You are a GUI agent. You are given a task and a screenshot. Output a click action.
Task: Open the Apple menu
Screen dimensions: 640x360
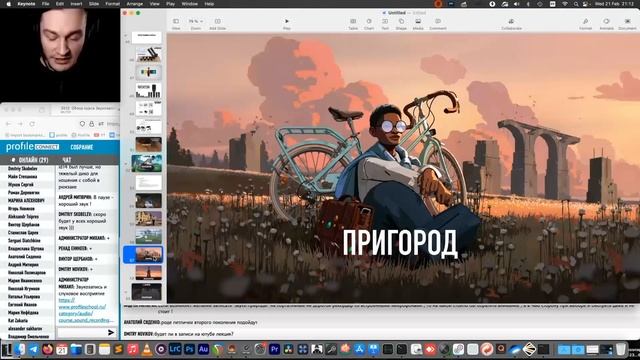point(9,4)
